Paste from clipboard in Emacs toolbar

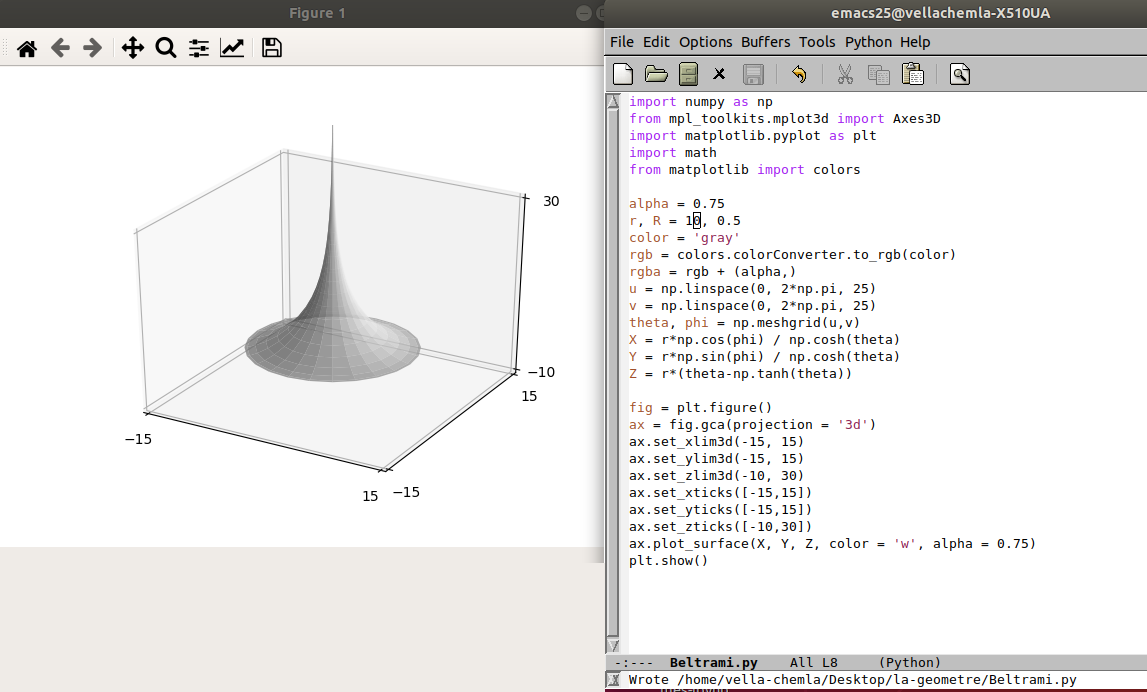pyautogui.click(x=912, y=74)
